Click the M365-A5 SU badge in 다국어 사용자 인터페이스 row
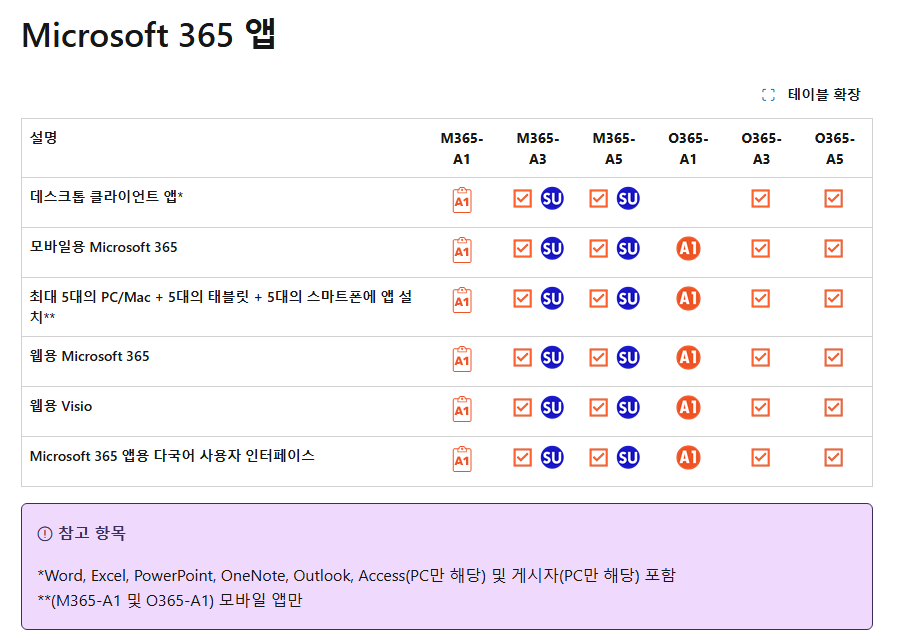 pyautogui.click(x=628, y=457)
